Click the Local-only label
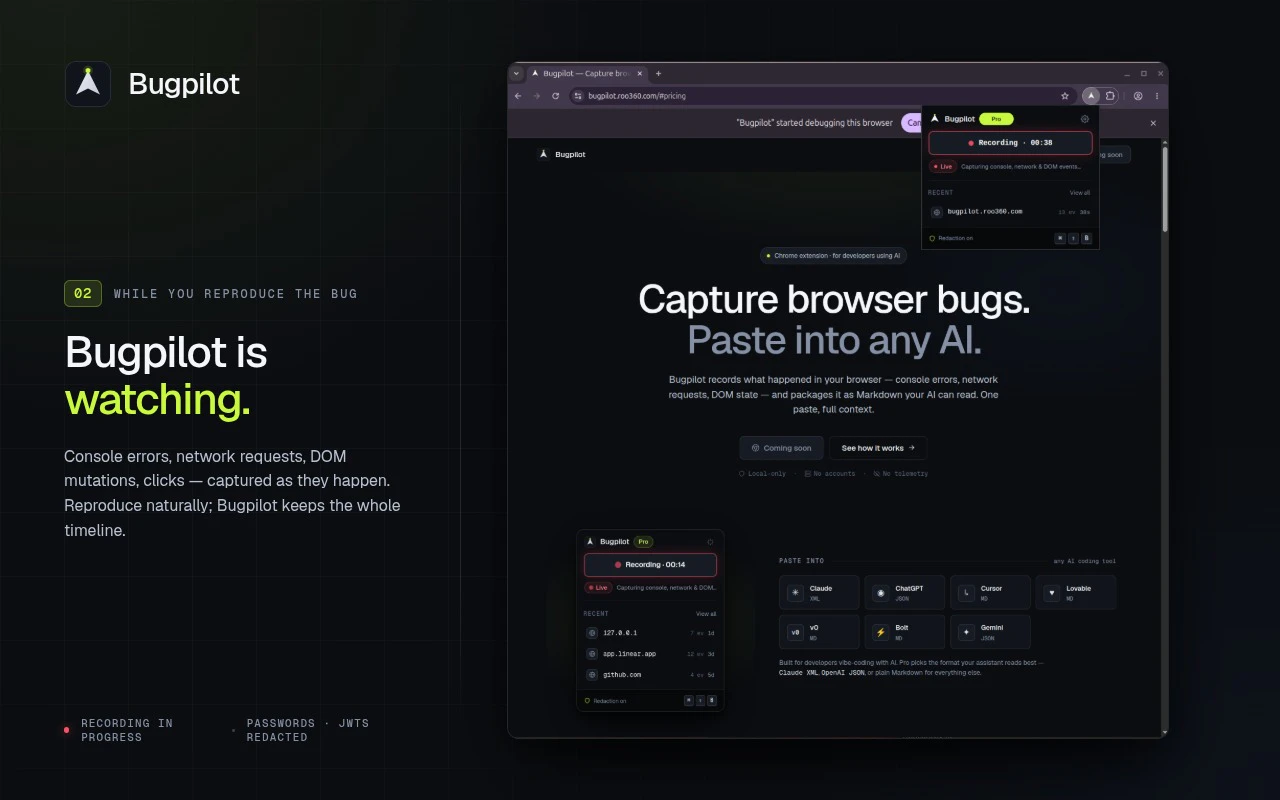Viewport: 1280px width, 800px height. pyautogui.click(x=763, y=473)
